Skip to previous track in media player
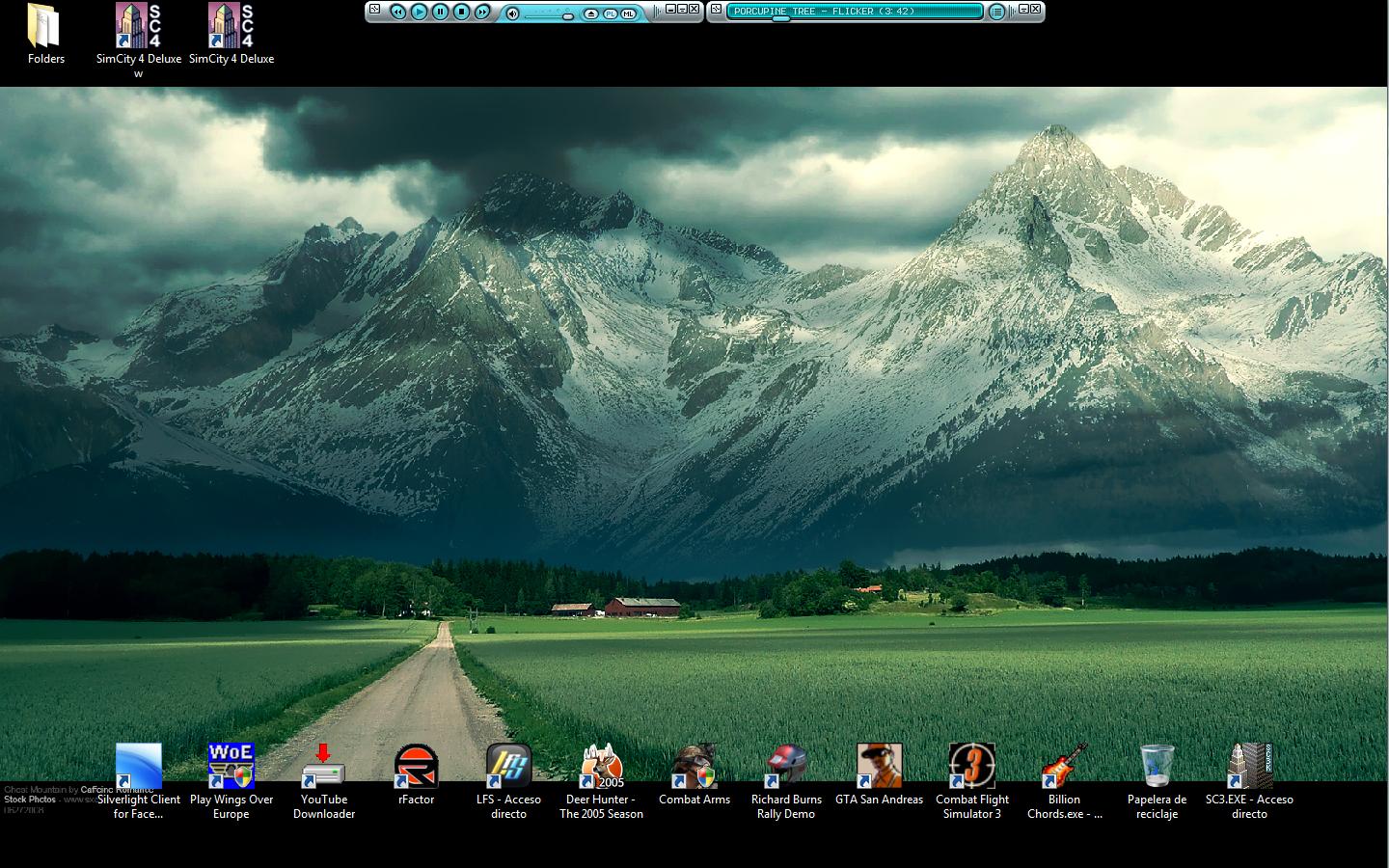Viewport: 1389px width, 868px height. 397,13
